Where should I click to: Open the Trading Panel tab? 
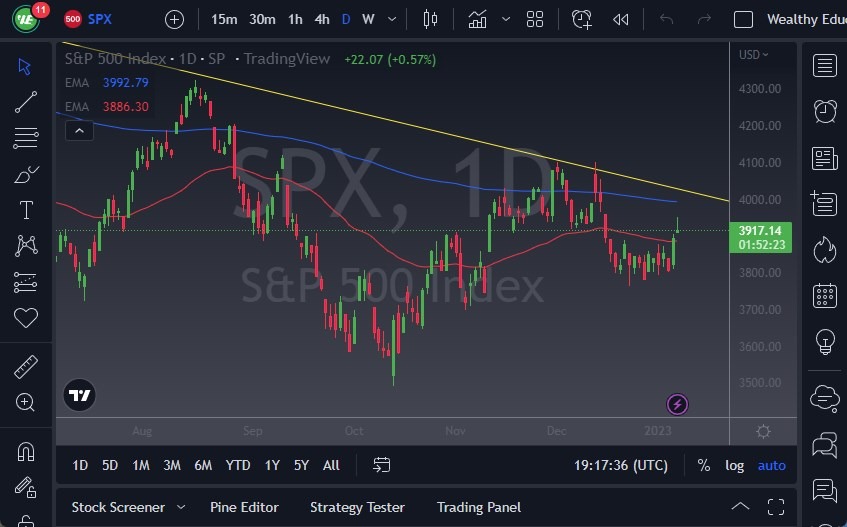point(479,507)
